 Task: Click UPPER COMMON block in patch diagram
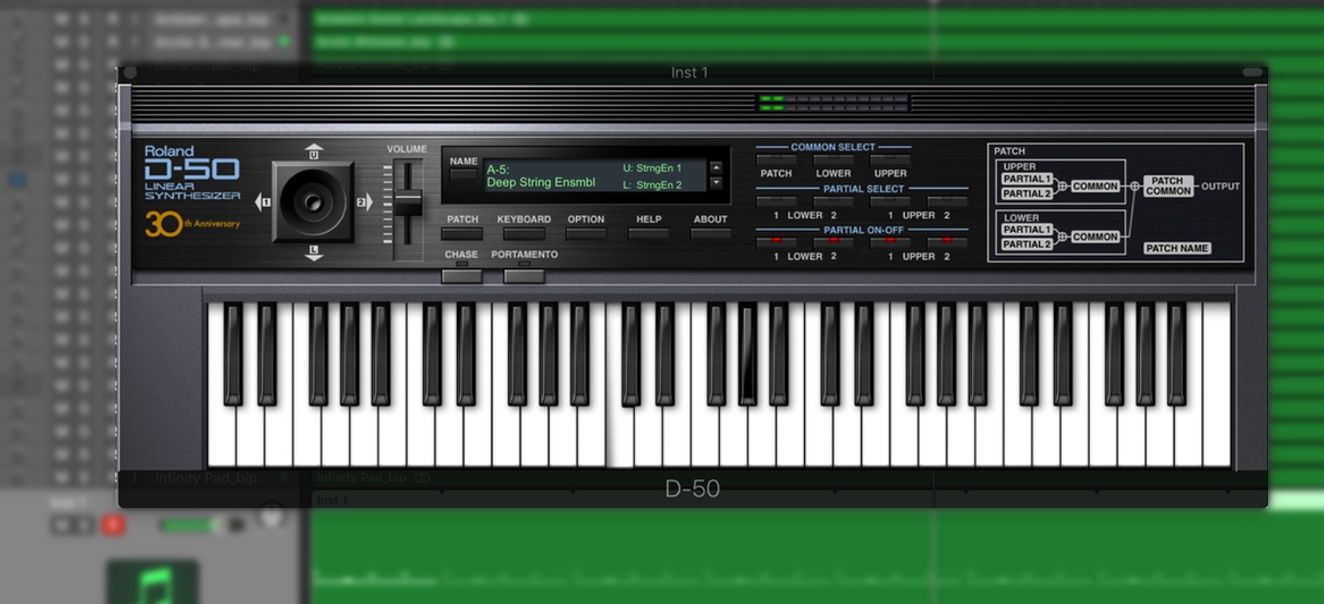coord(1095,187)
